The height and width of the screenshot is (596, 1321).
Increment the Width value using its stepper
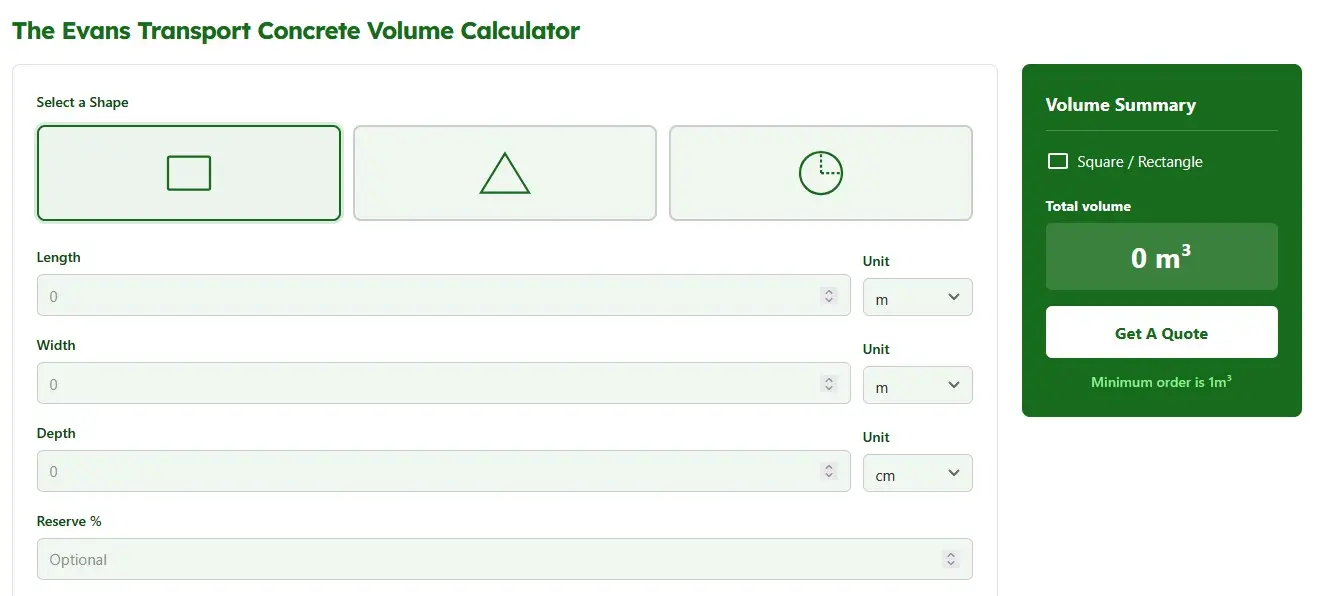click(x=829, y=379)
